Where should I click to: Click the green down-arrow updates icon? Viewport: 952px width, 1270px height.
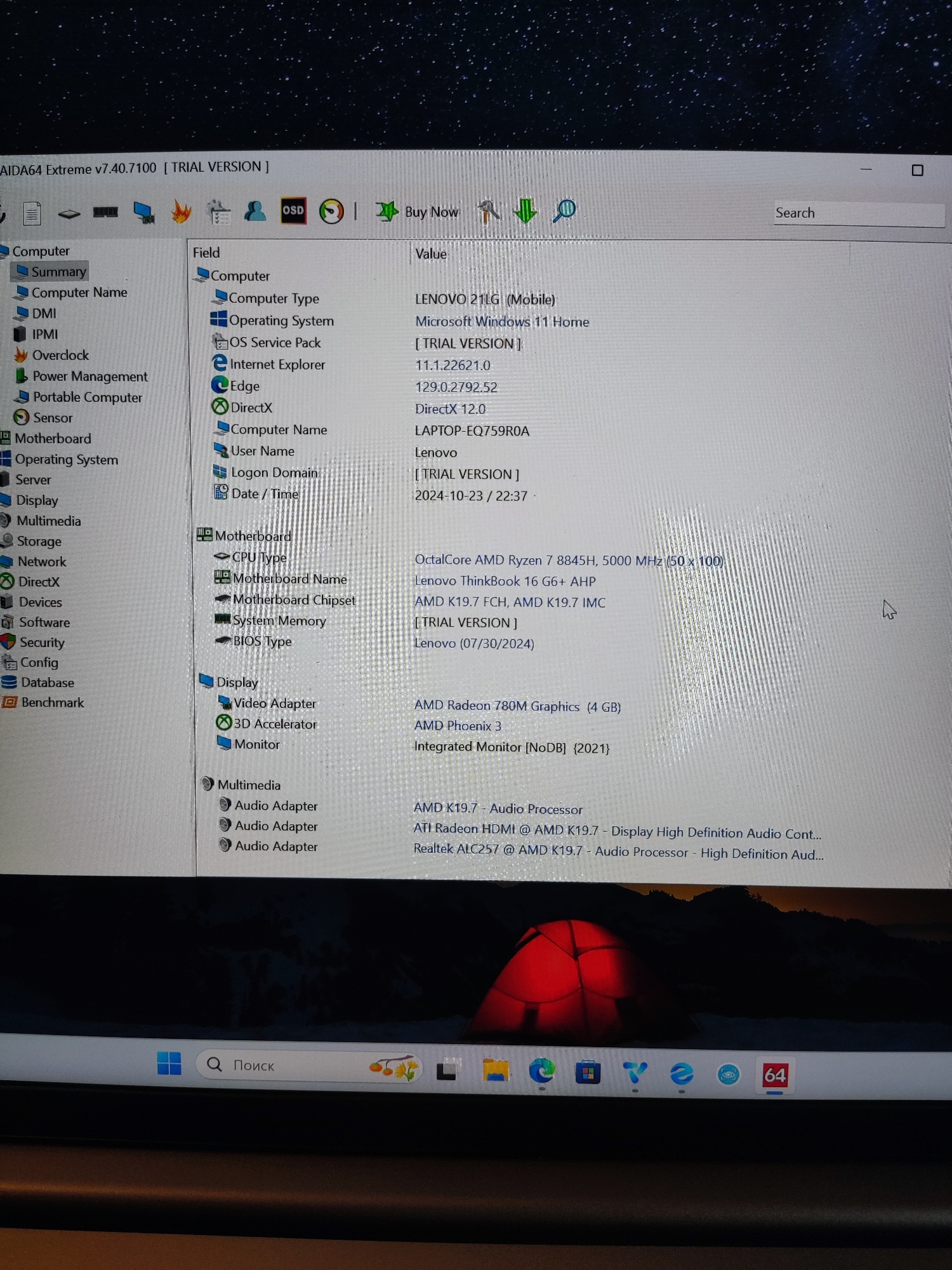(526, 210)
